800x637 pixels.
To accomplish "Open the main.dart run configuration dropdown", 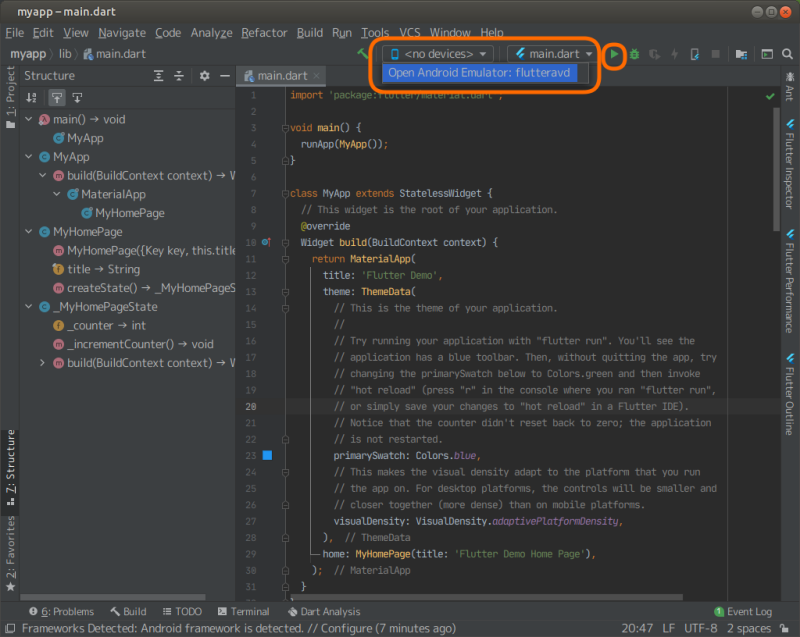I will pos(553,54).
